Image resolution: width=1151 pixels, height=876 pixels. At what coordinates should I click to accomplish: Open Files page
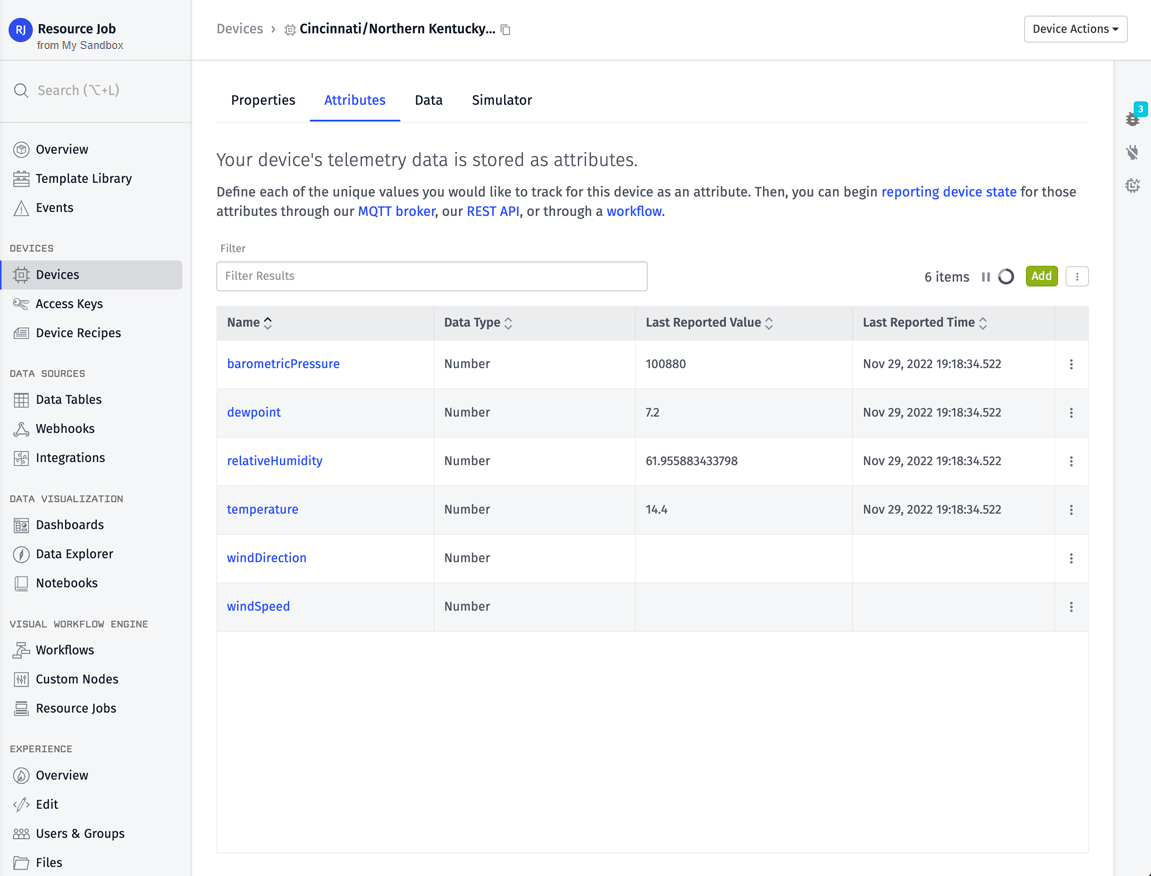pos(48,863)
